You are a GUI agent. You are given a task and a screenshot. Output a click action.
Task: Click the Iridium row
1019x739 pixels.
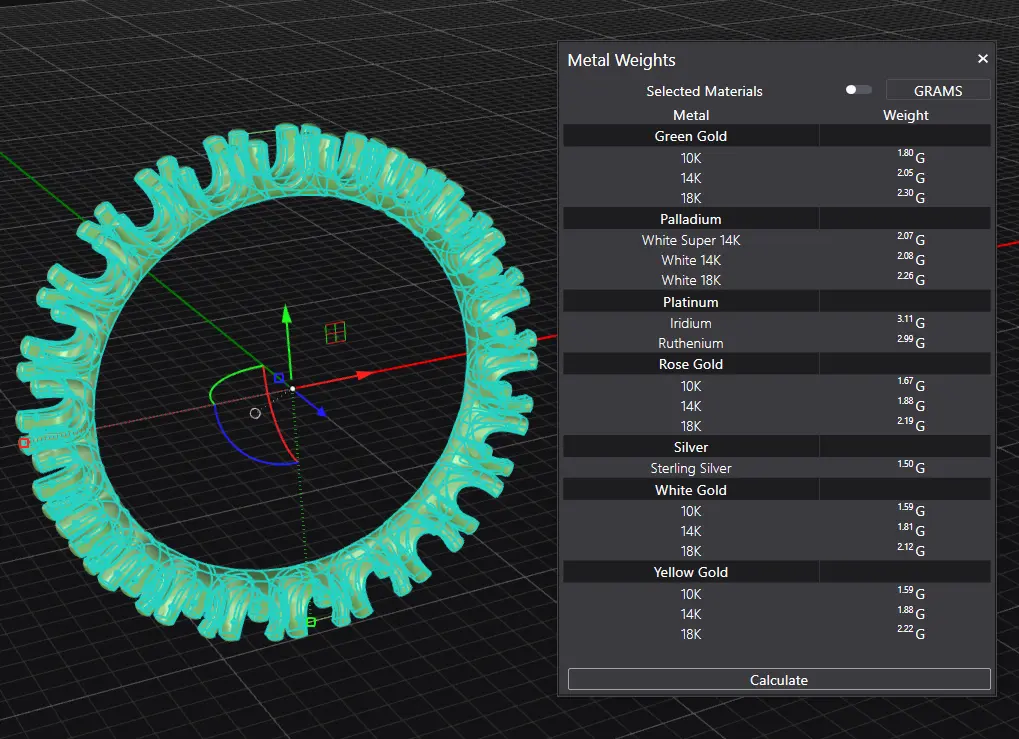click(777, 323)
